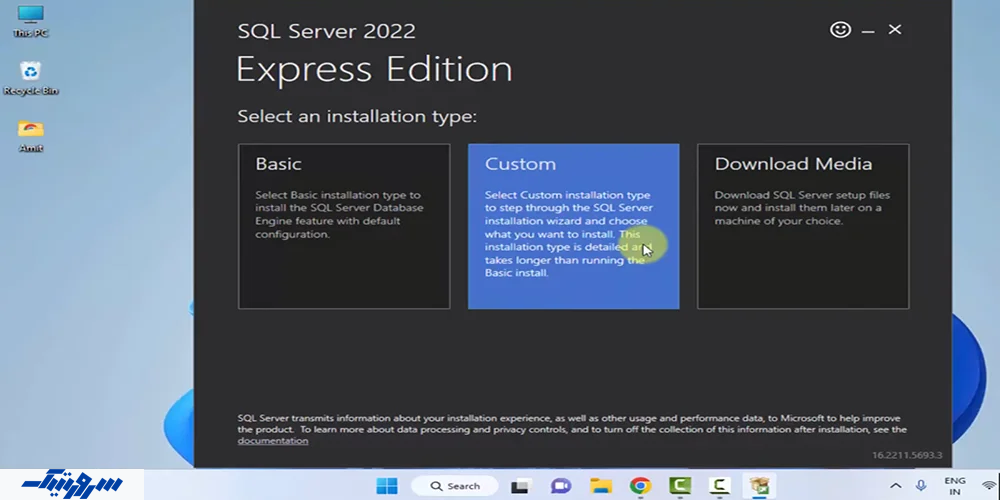Viewport: 1000px width, 500px height.
Task: Click the smiley feedback icon
Action: pos(840,29)
